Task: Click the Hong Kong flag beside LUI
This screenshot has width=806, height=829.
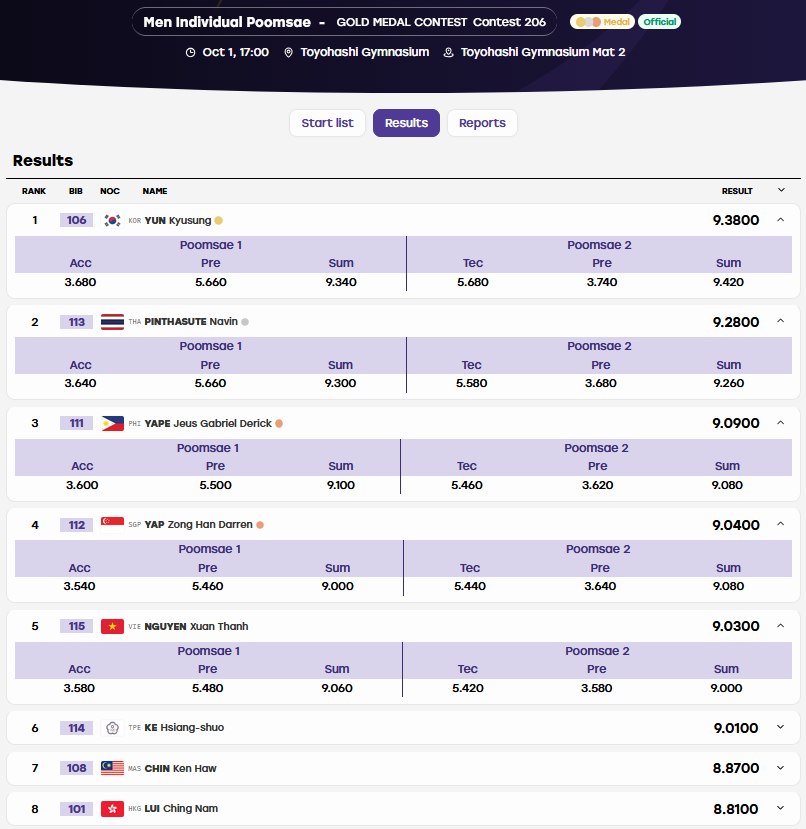Action: (x=112, y=809)
